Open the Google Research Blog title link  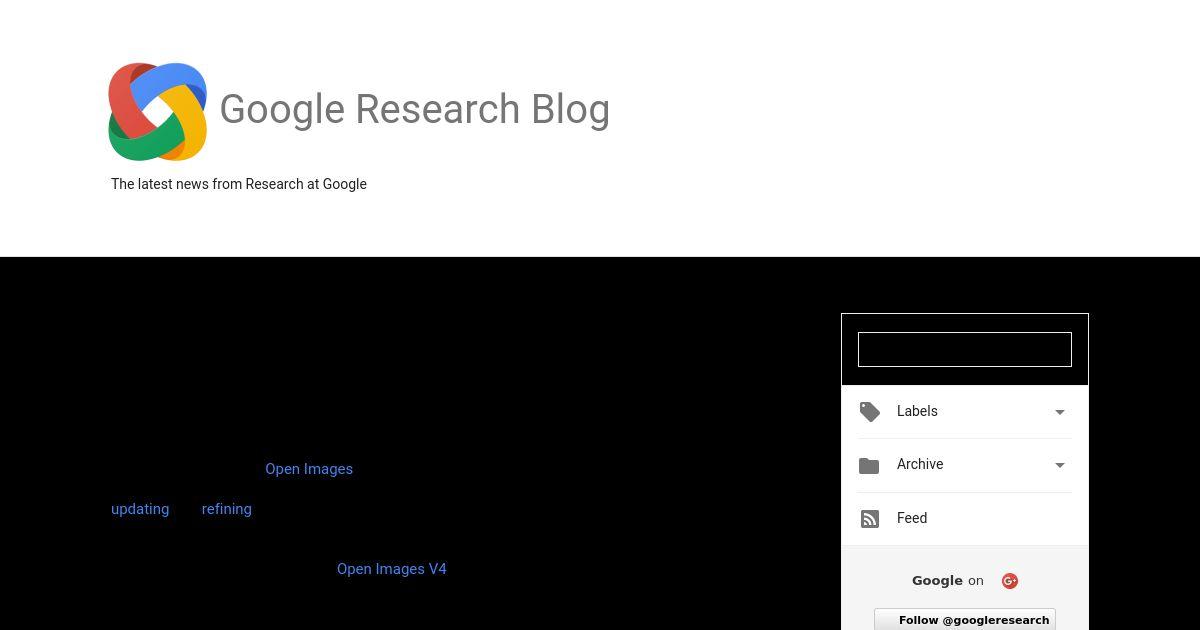[x=414, y=109]
